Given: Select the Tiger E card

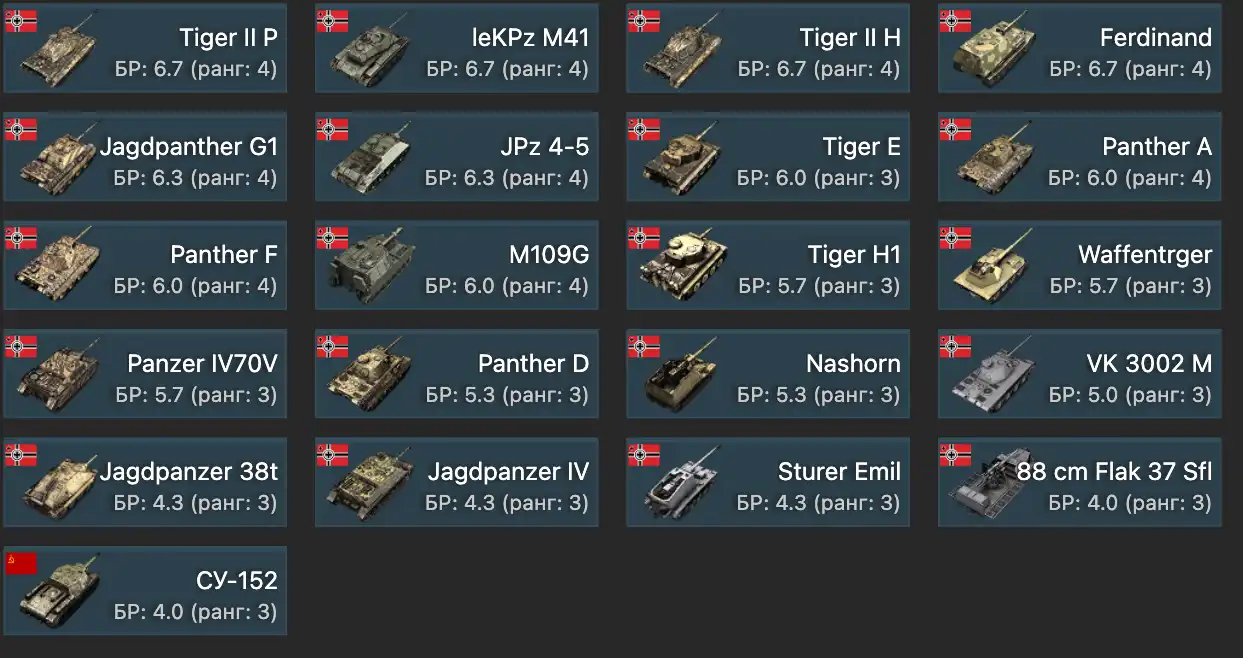Looking at the screenshot, I should (x=768, y=158).
